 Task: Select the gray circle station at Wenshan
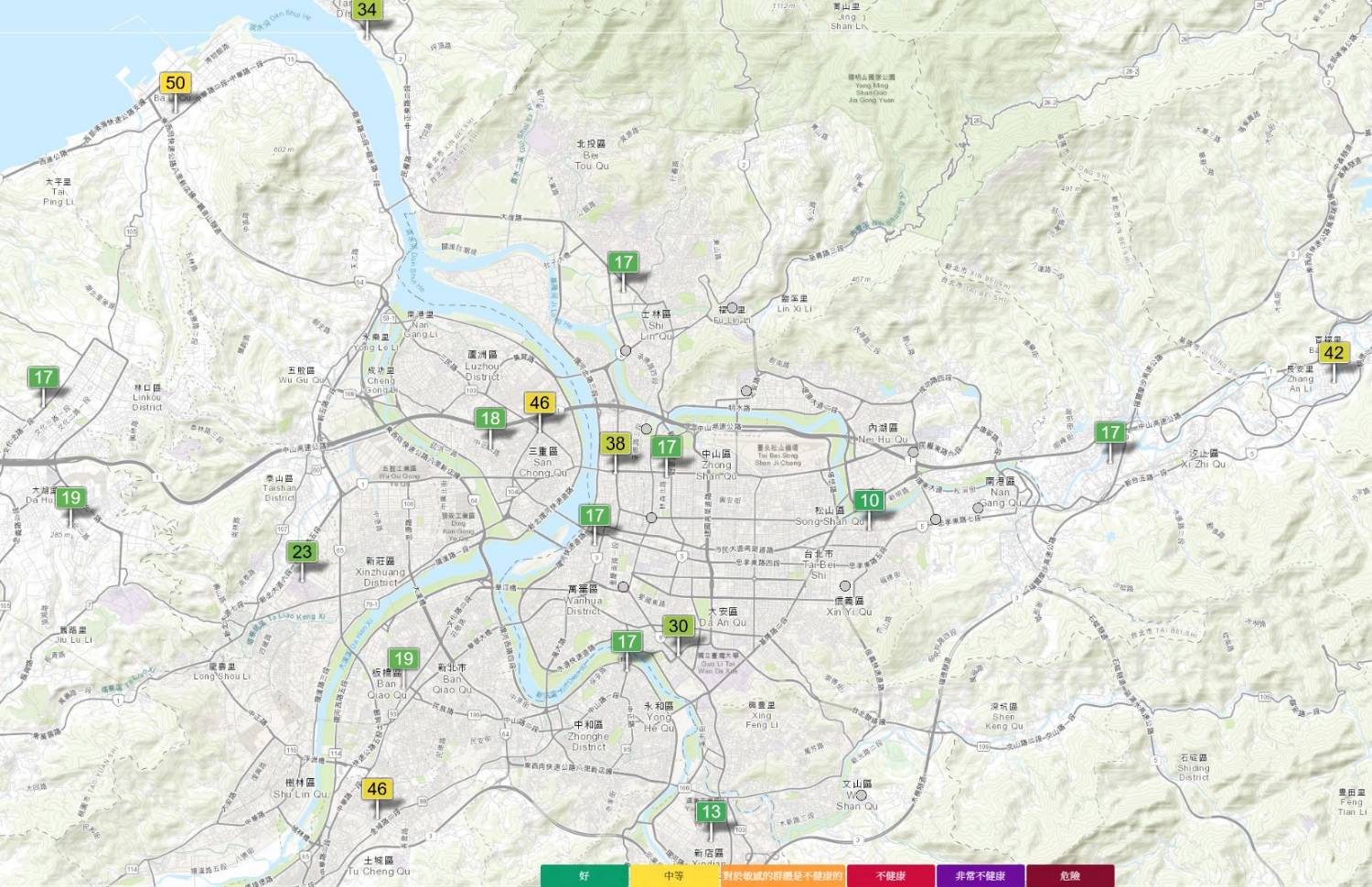coord(861,795)
